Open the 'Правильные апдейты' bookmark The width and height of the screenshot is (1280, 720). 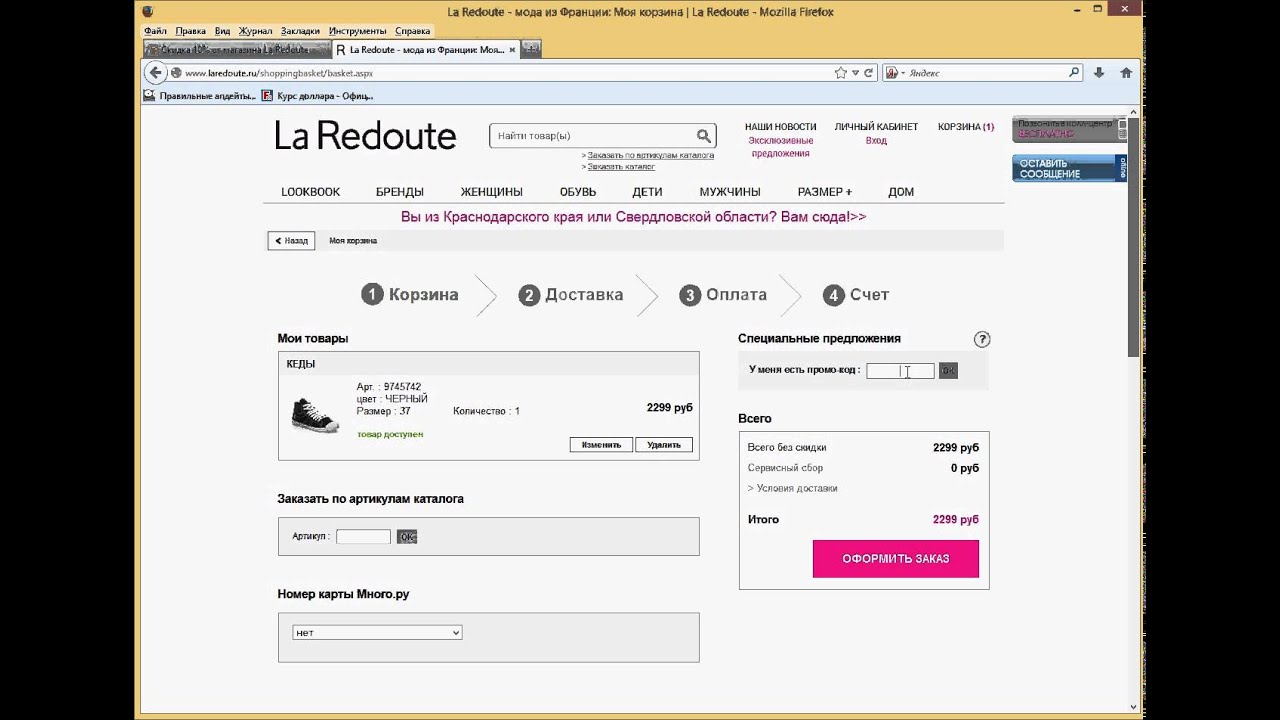(x=200, y=96)
